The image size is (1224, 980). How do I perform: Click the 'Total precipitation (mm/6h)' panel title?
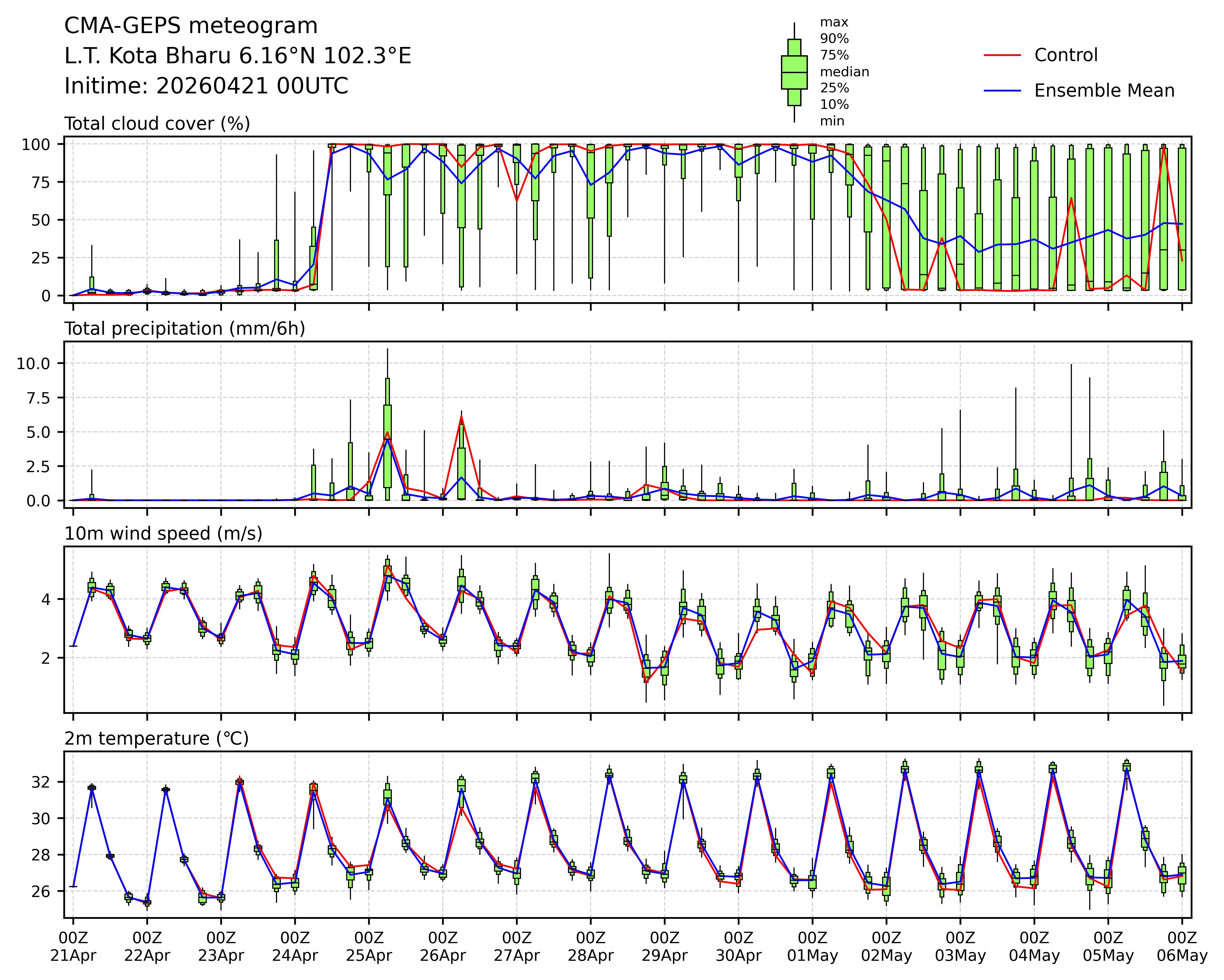[184, 329]
